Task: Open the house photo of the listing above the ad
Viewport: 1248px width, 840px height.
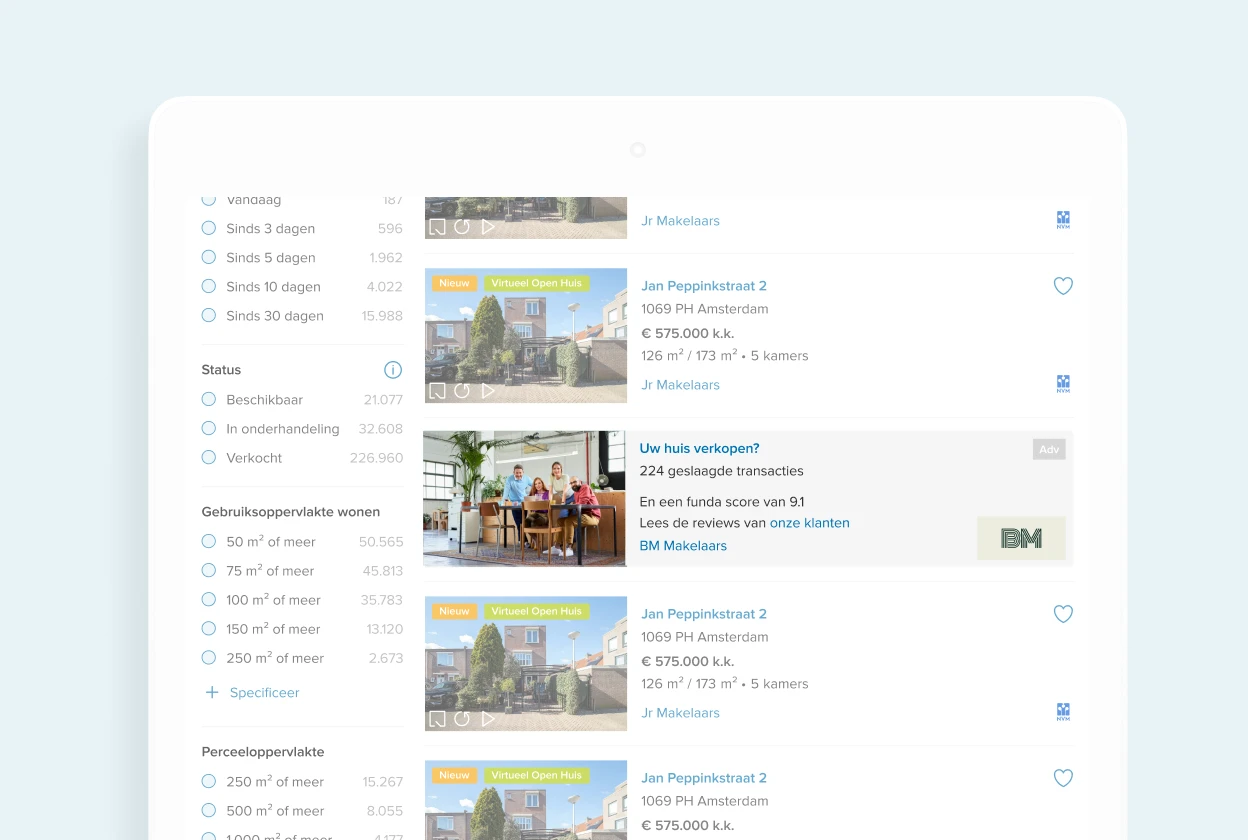Action: pos(526,335)
